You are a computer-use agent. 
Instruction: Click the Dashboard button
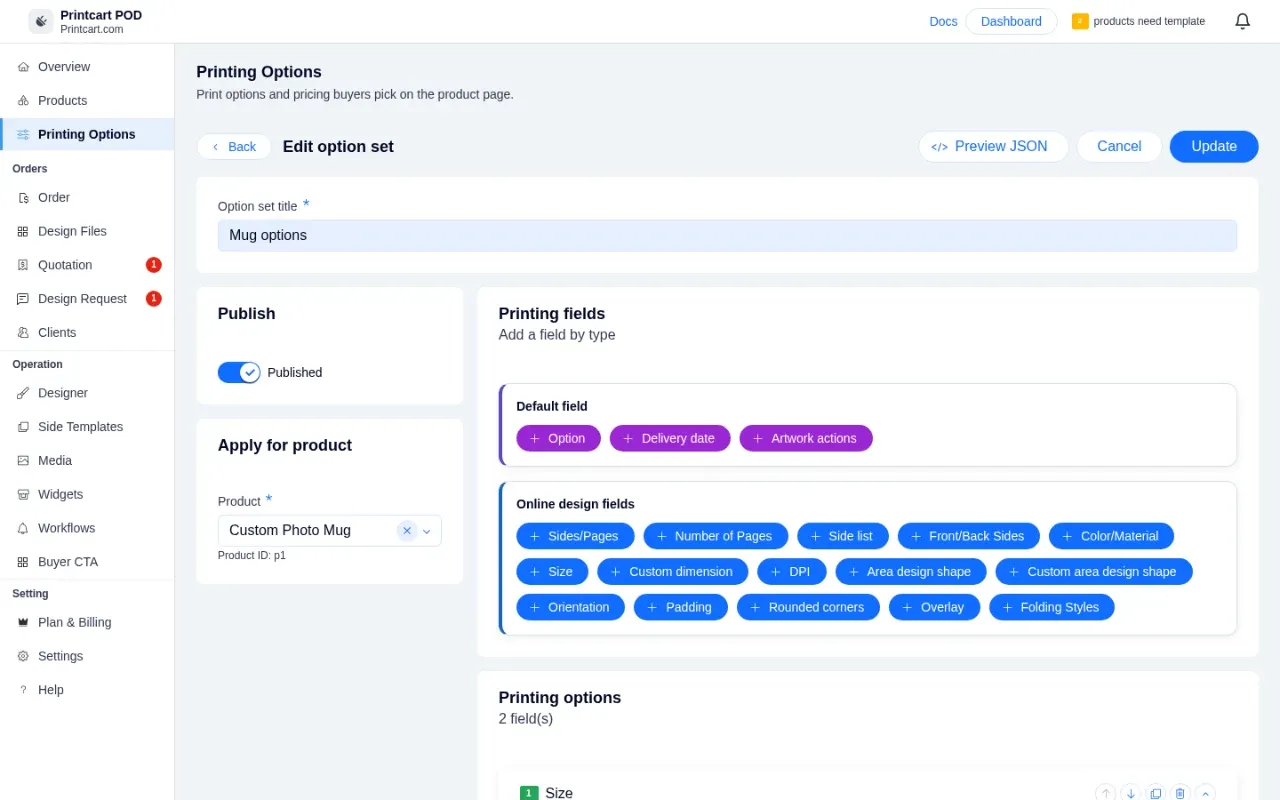[1011, 21]
